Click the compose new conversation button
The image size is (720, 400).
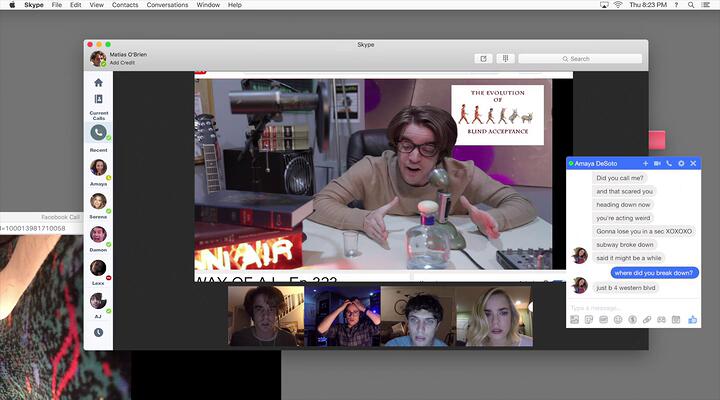[x=484, y=59]
